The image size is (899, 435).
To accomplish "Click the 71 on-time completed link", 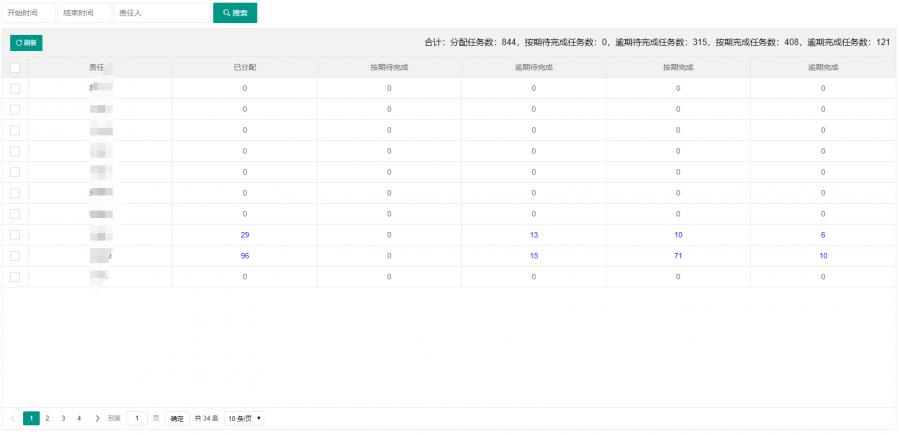I will point(678,256).
